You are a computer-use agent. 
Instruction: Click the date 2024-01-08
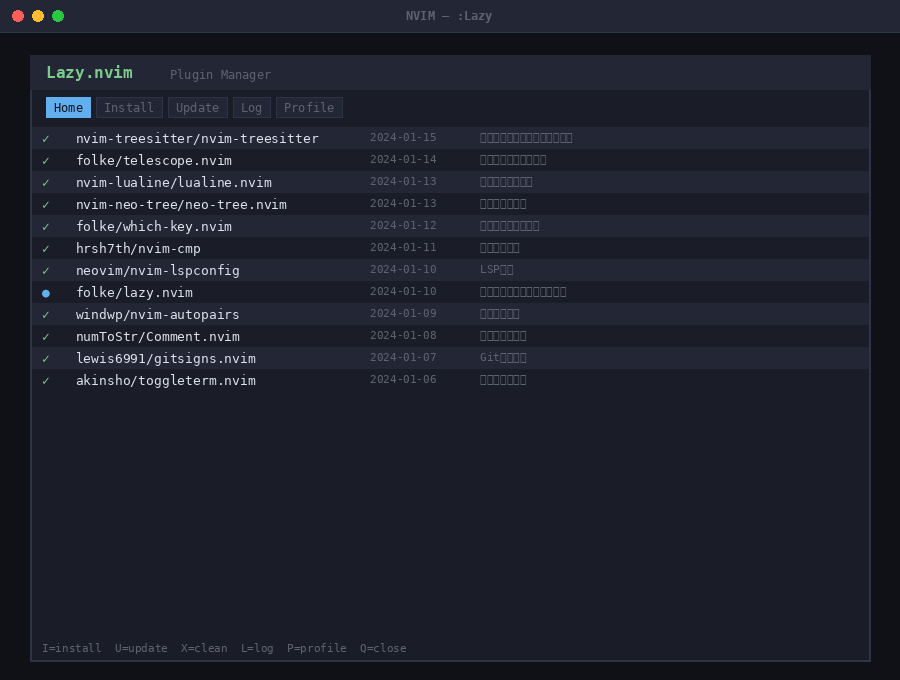(x=403, y=335)
